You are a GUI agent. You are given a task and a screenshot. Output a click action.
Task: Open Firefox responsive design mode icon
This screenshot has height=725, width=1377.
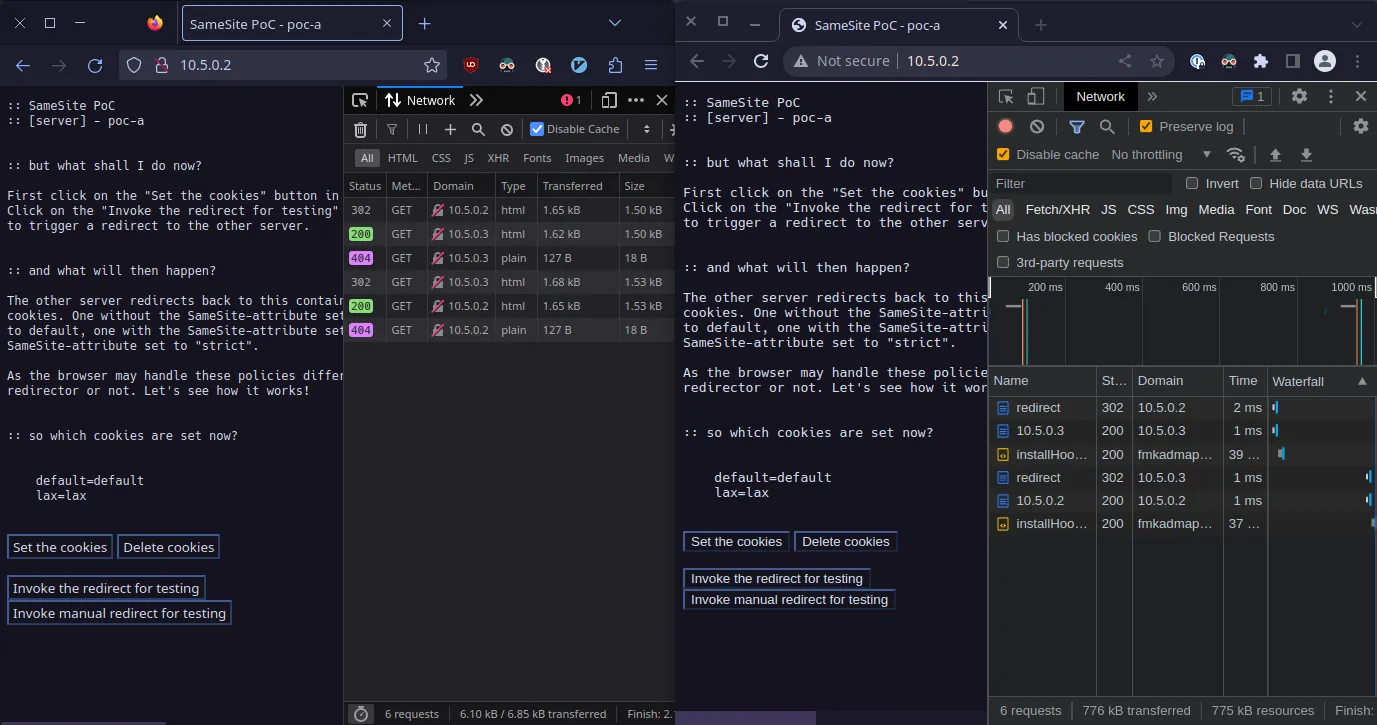[609, 100]
